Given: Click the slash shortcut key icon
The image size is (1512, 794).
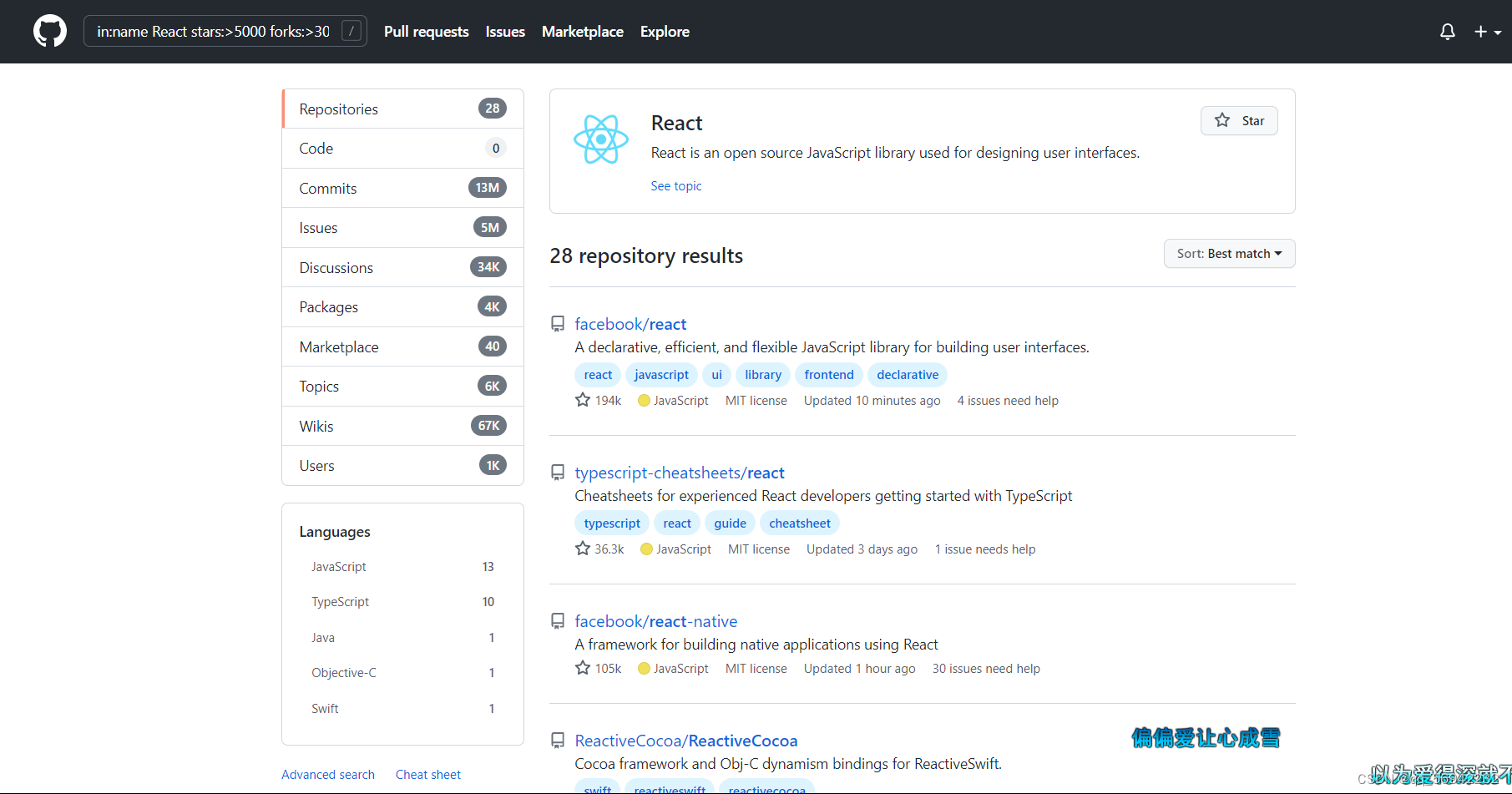Looking at the screenshot, I should point(352,32).
